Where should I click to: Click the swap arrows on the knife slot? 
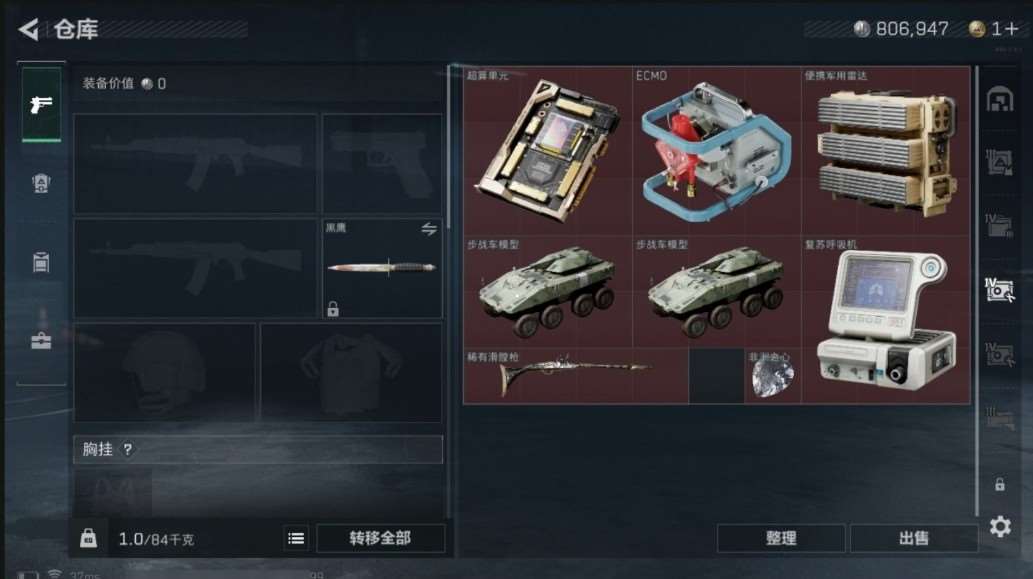429,229
